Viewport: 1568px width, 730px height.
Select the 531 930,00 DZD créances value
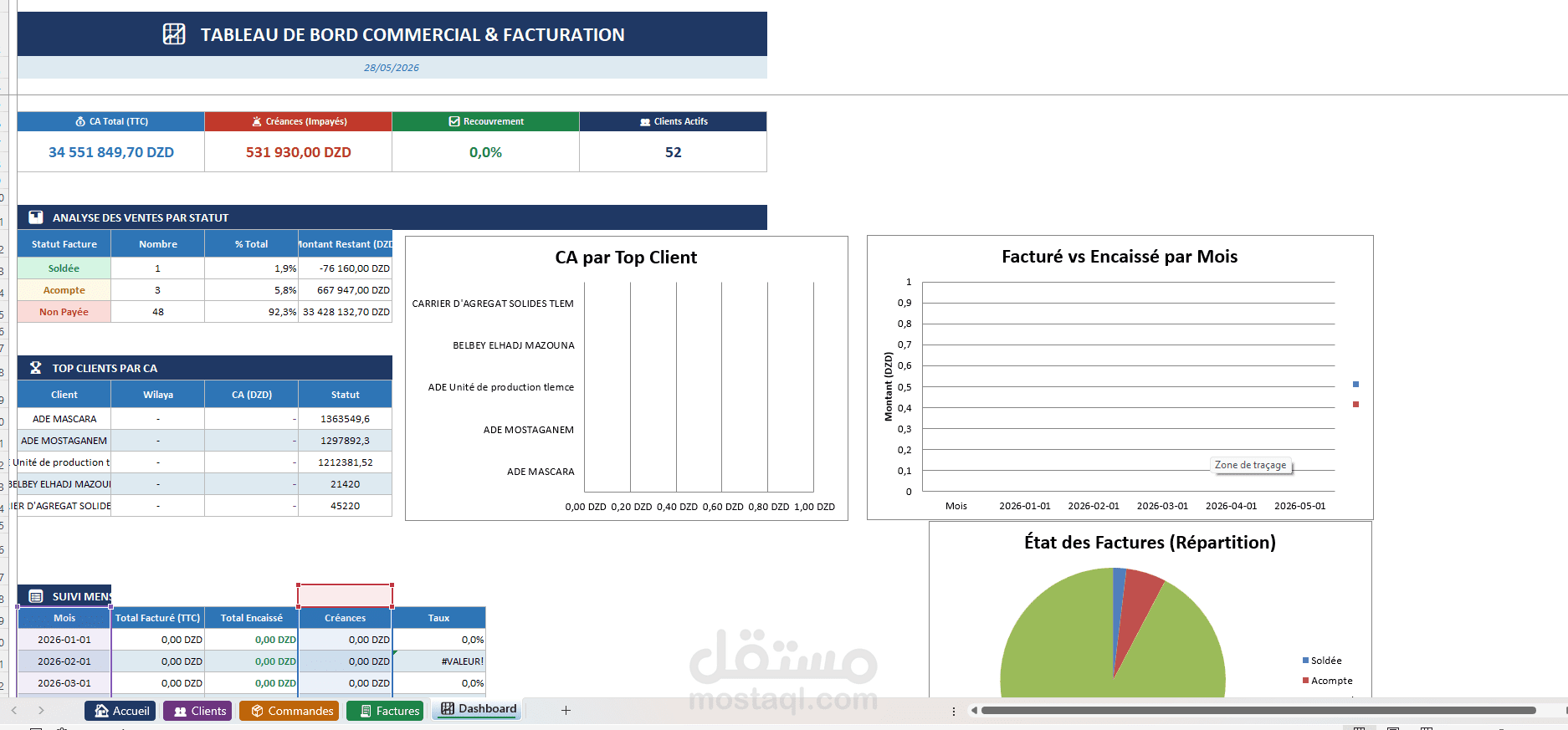[299, 152]
